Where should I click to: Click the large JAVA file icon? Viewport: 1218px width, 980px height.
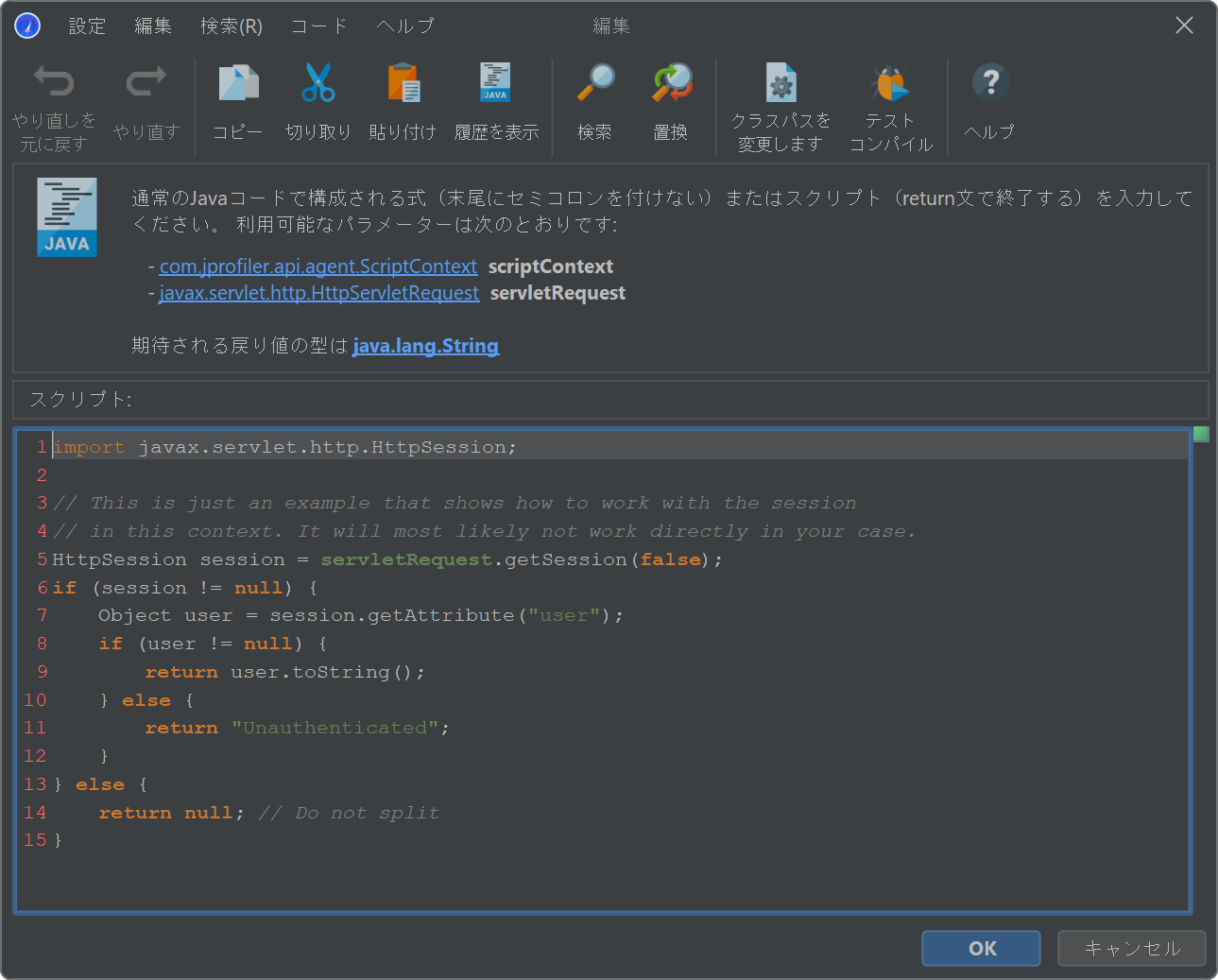point(67,217)
